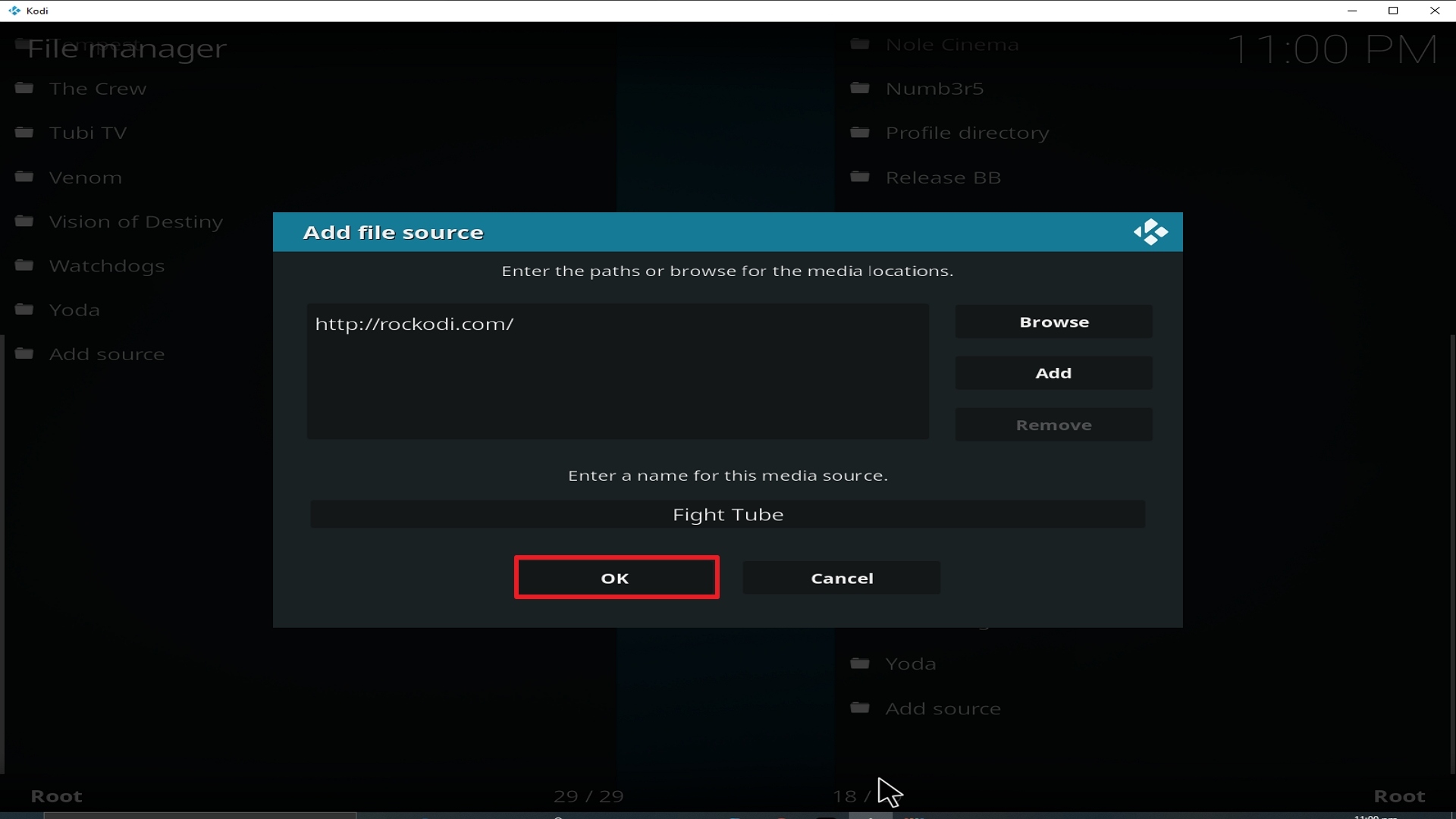The width and height of the screenshot is (1456, 819).
Task: Select Add source in right pane
Action: pyautogui.click(x=943, y=708)
